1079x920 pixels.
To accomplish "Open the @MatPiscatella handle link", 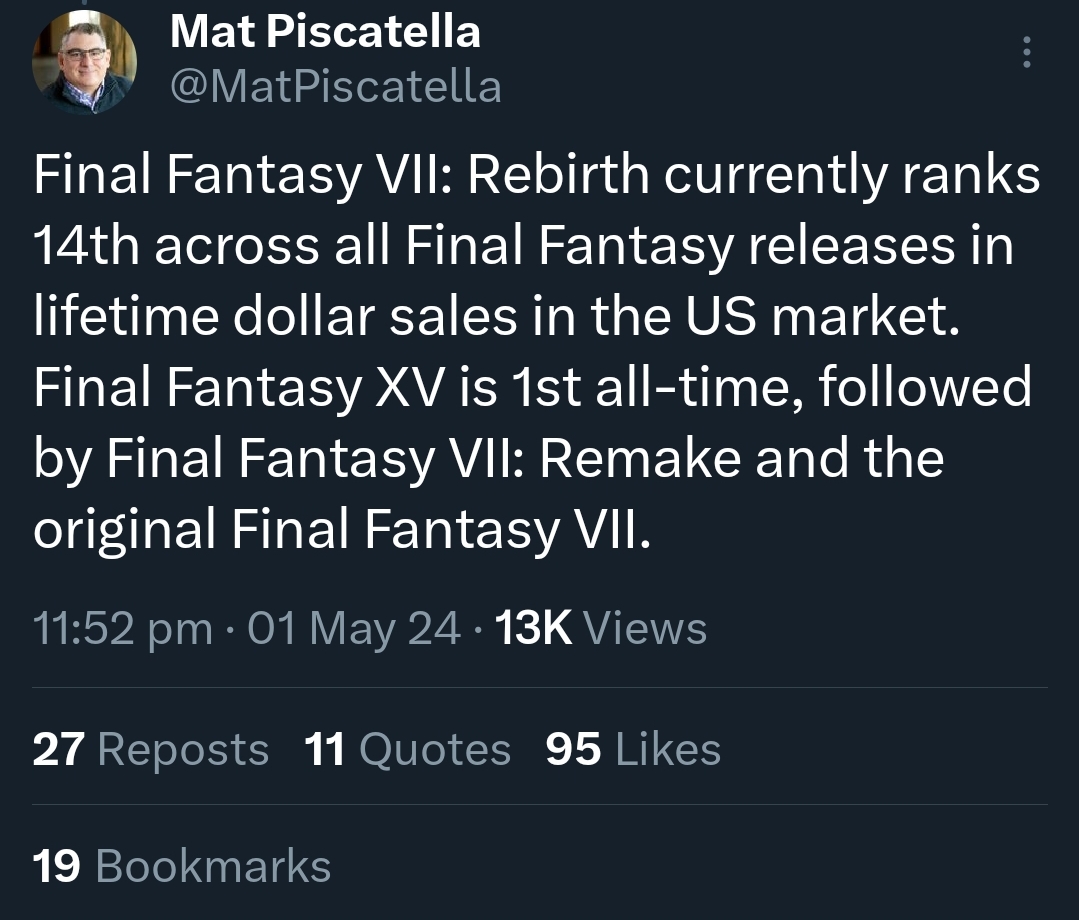I will (x=336, y=87).
